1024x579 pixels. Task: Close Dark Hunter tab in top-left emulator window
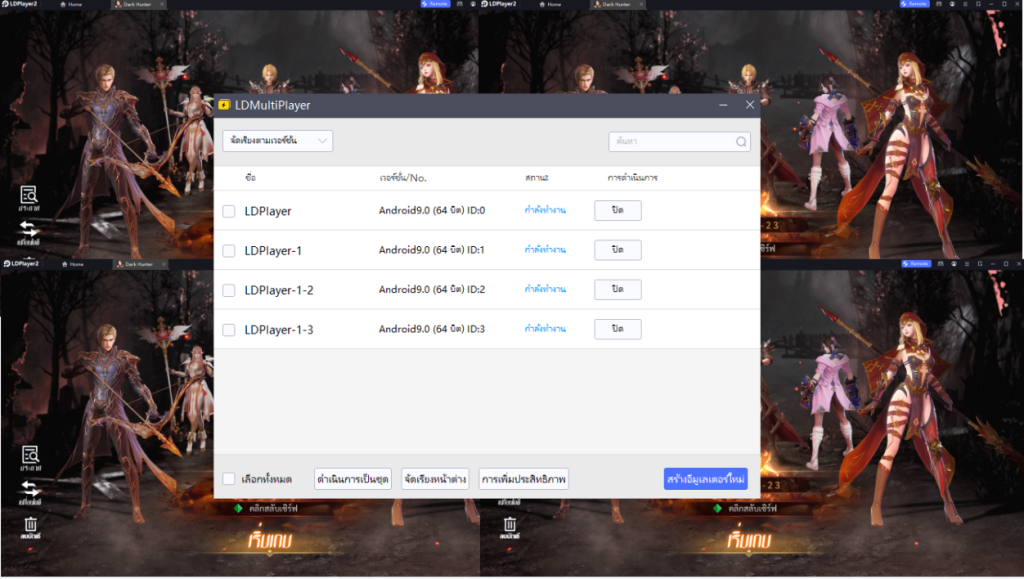[x=162, y=5]
